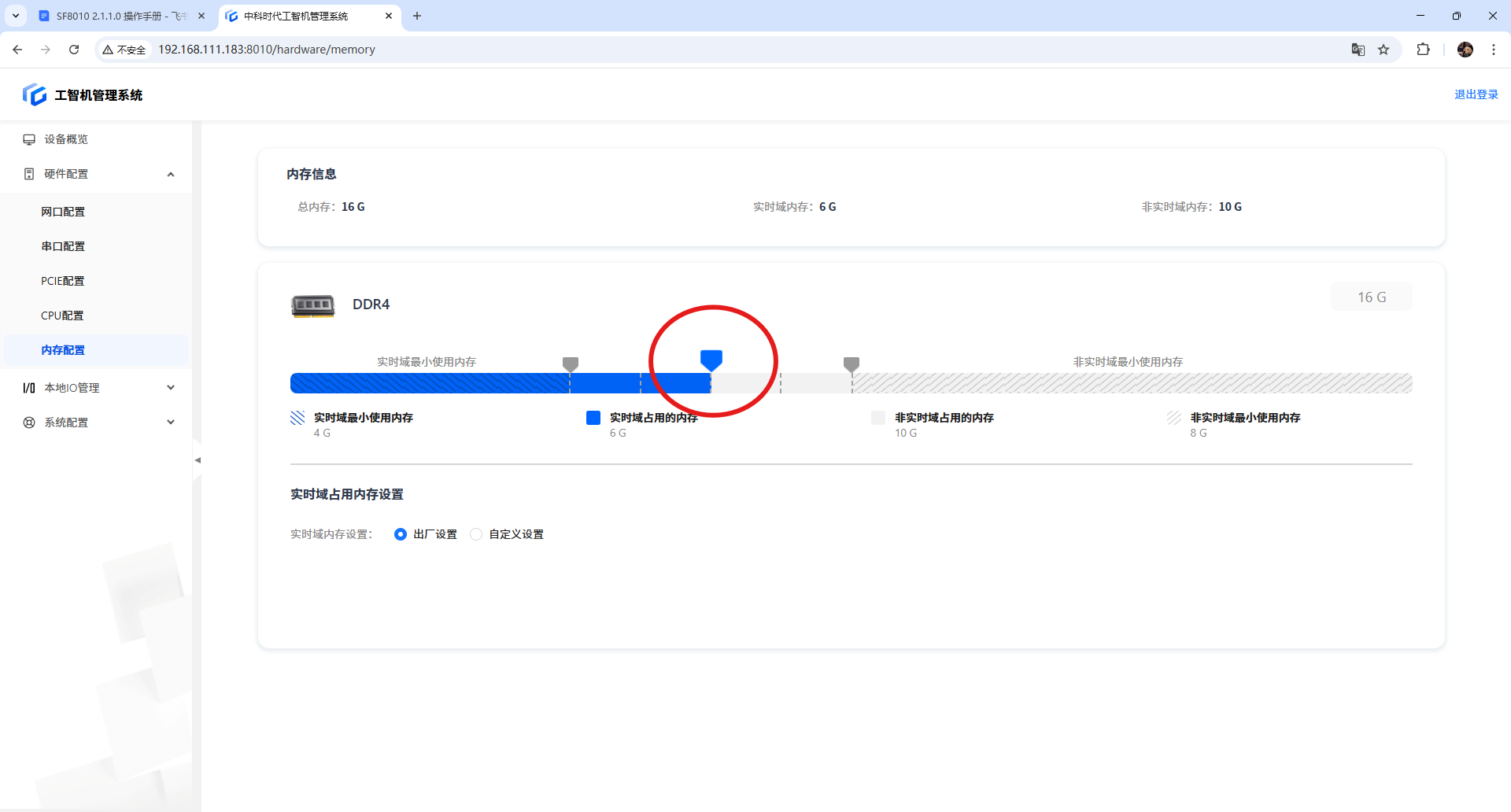Select the 出厂设置 radio button

(401, 534)
